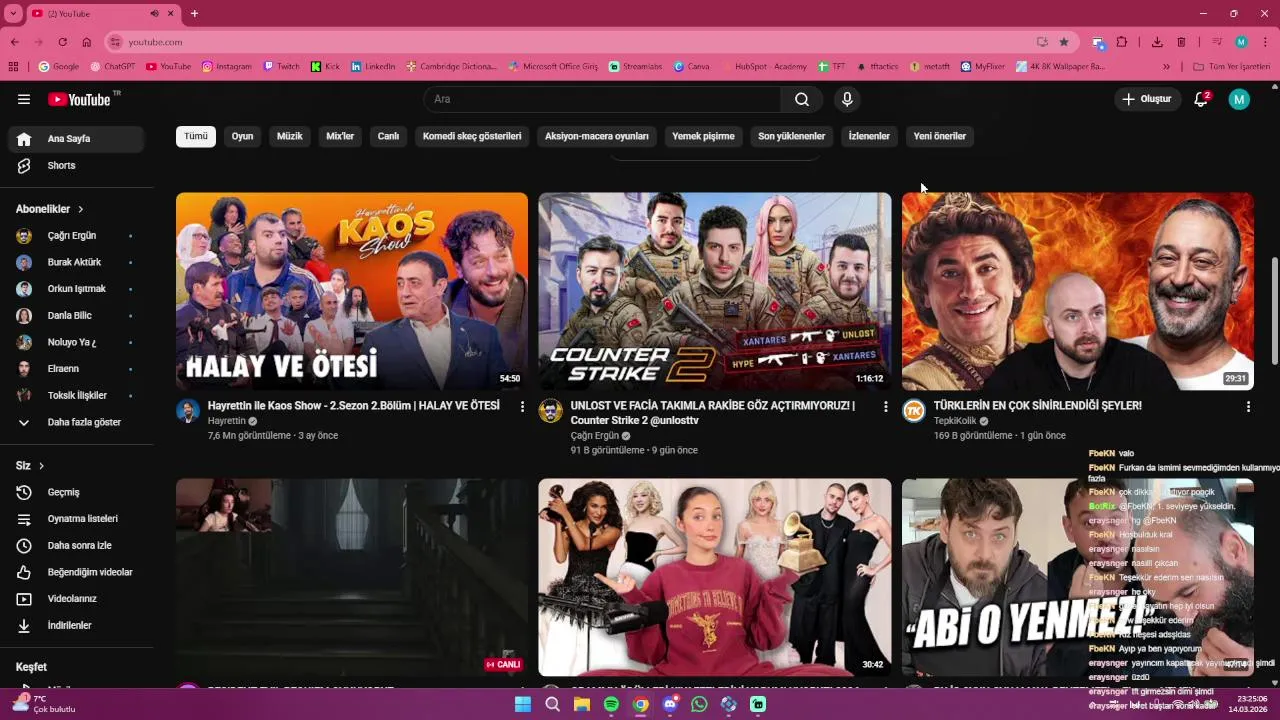Open Videolarınız in sidebar

click(x=76, y=598)
